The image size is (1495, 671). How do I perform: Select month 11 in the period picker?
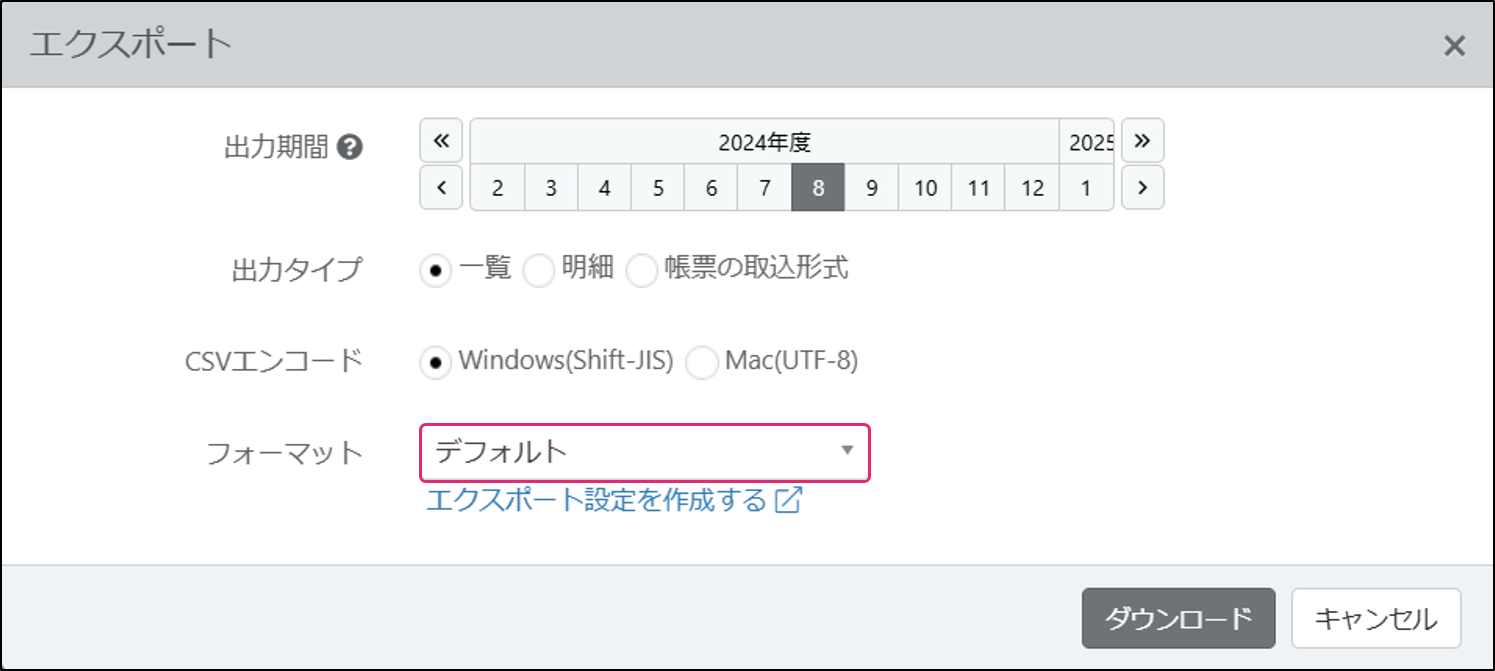click(979, 188)
